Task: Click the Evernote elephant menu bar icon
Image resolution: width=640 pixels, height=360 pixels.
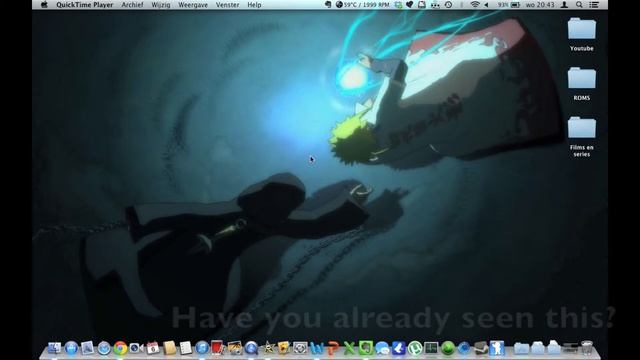Action: (328, 5)
